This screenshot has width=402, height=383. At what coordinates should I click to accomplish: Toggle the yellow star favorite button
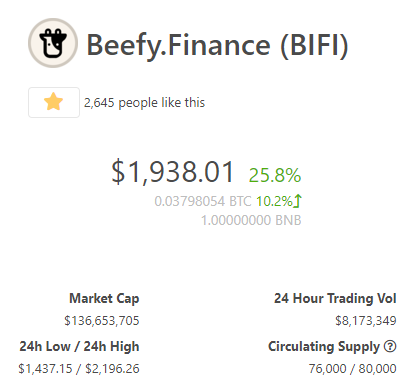pyautogui.click(x=54, y=102)
